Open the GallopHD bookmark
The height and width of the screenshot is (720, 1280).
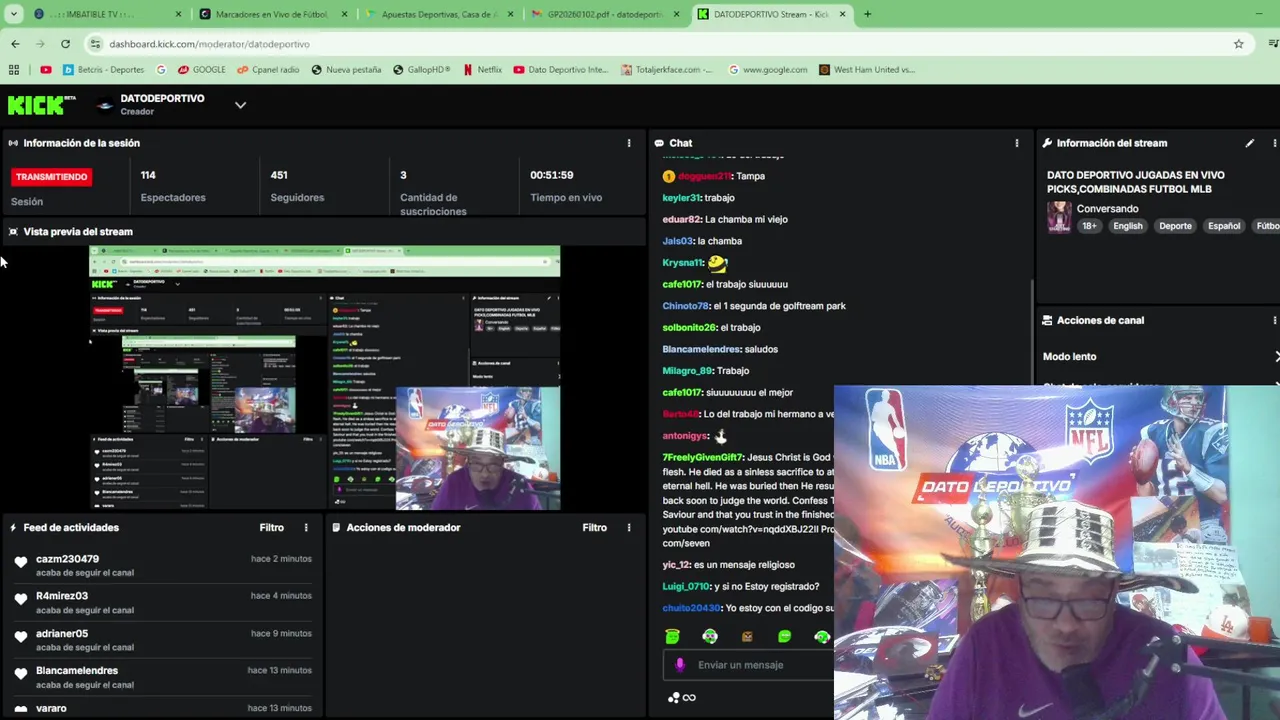(422, 70)
